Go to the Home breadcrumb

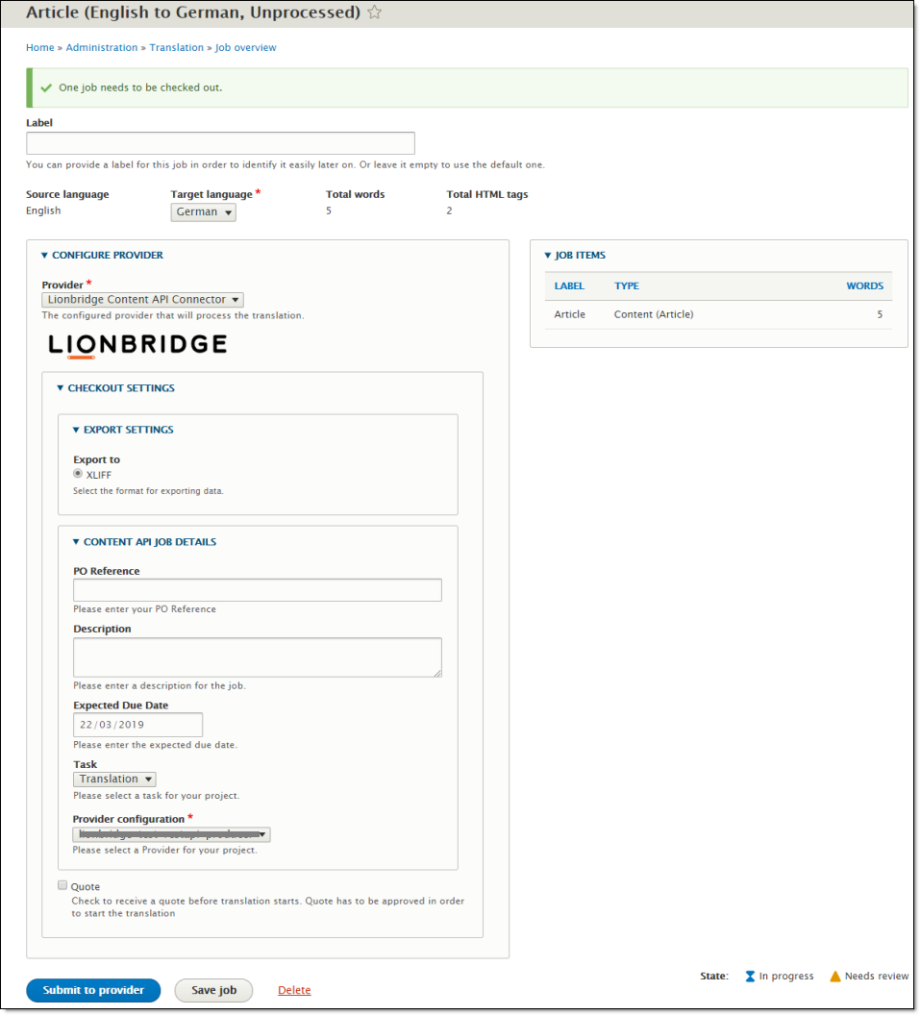(40, 47)
